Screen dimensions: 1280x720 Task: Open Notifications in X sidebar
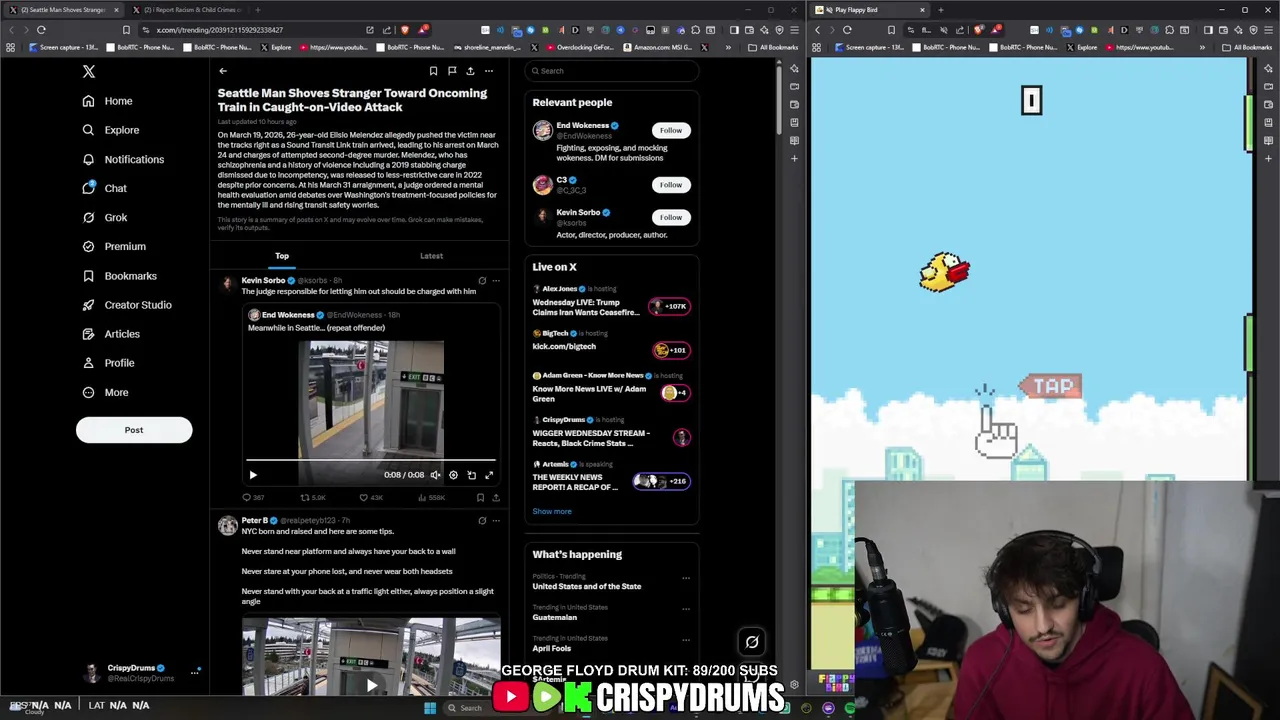tap(122, 159)
